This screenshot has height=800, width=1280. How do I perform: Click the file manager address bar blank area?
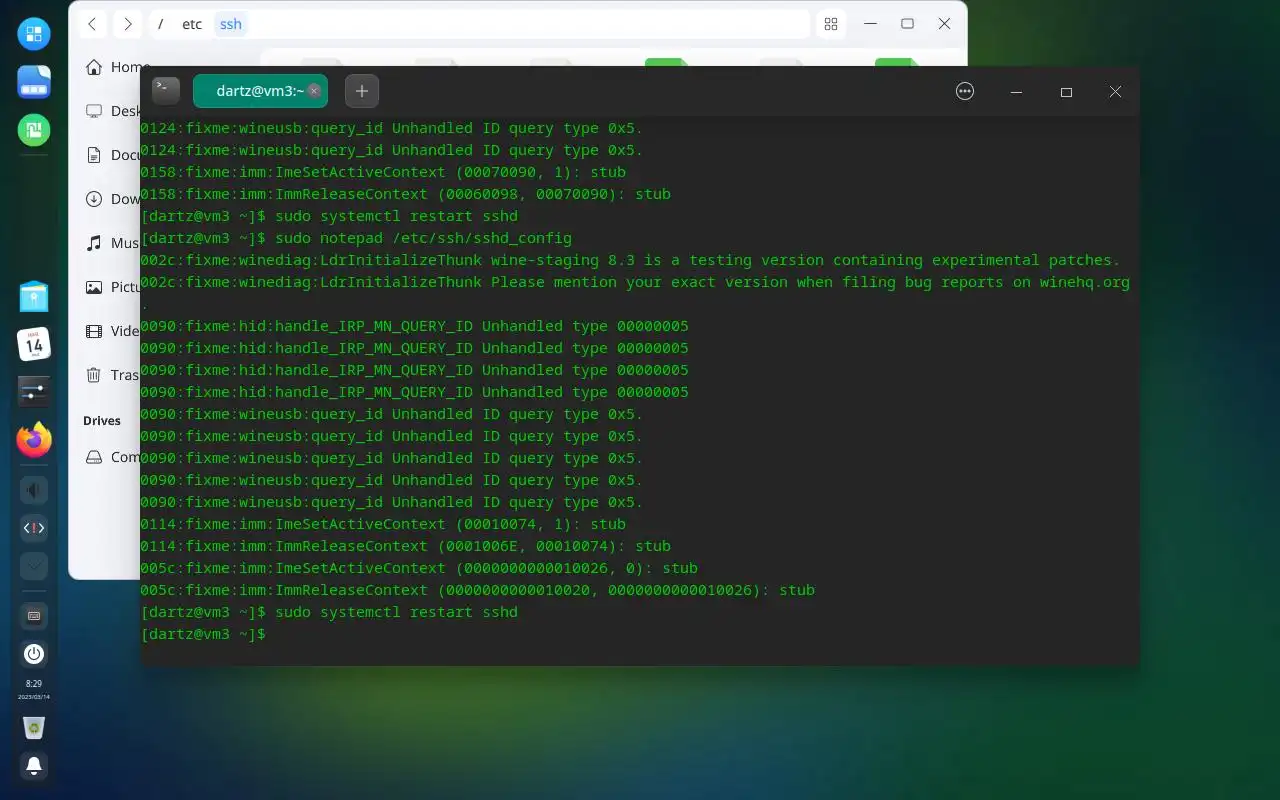[x=530, y=24]
